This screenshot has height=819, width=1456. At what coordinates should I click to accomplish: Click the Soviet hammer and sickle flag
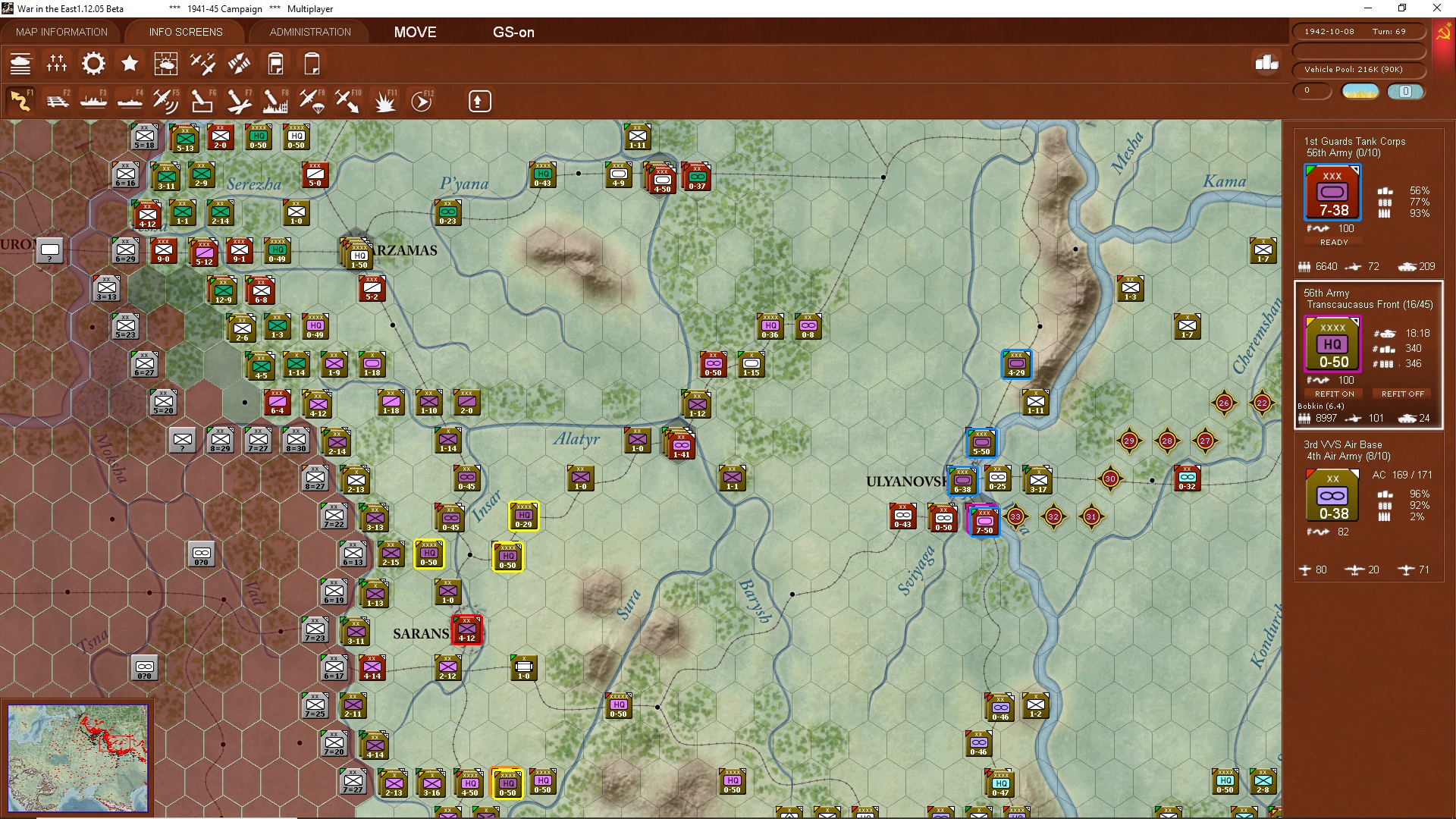pyautogui.click(x=1443, y=33)
